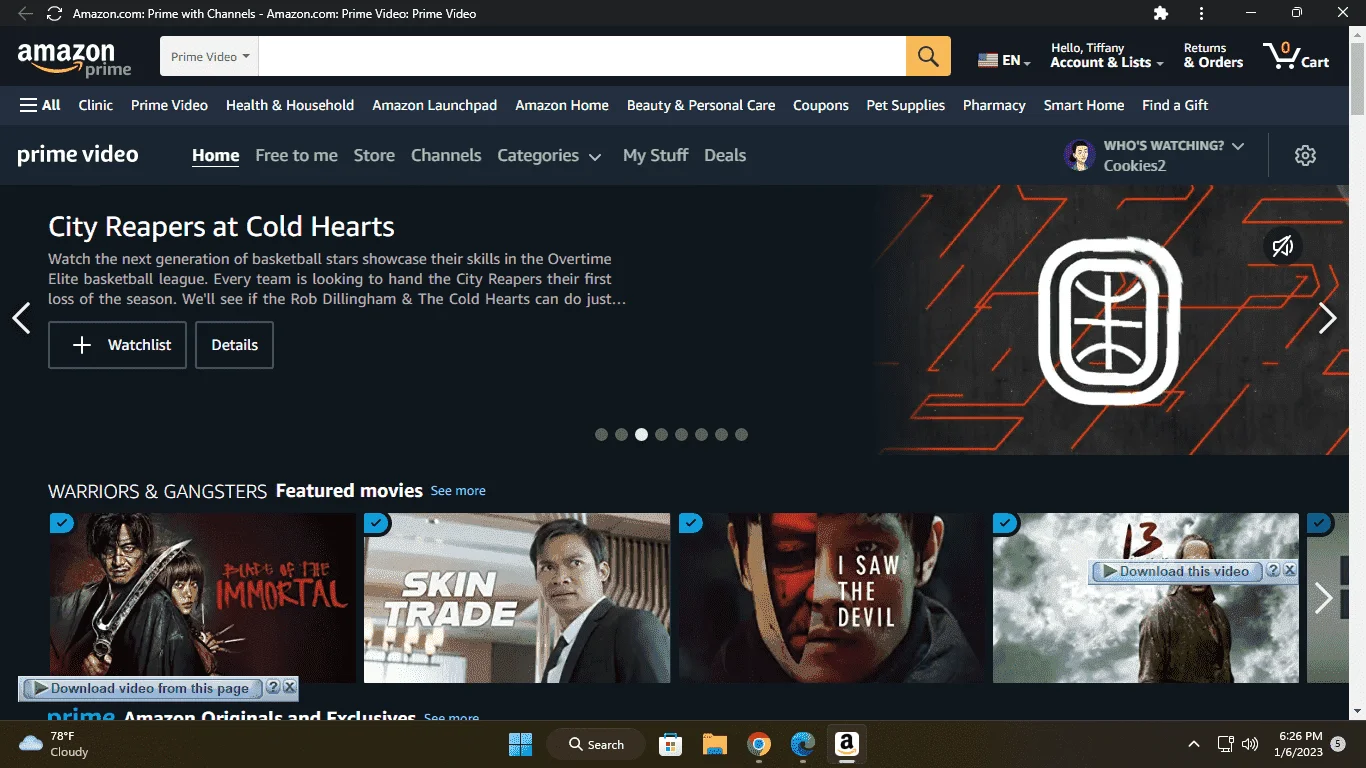This screenshot has width=1366, height=768.
Task: Show the previous hero banner slide
Action: coord(21,318)
